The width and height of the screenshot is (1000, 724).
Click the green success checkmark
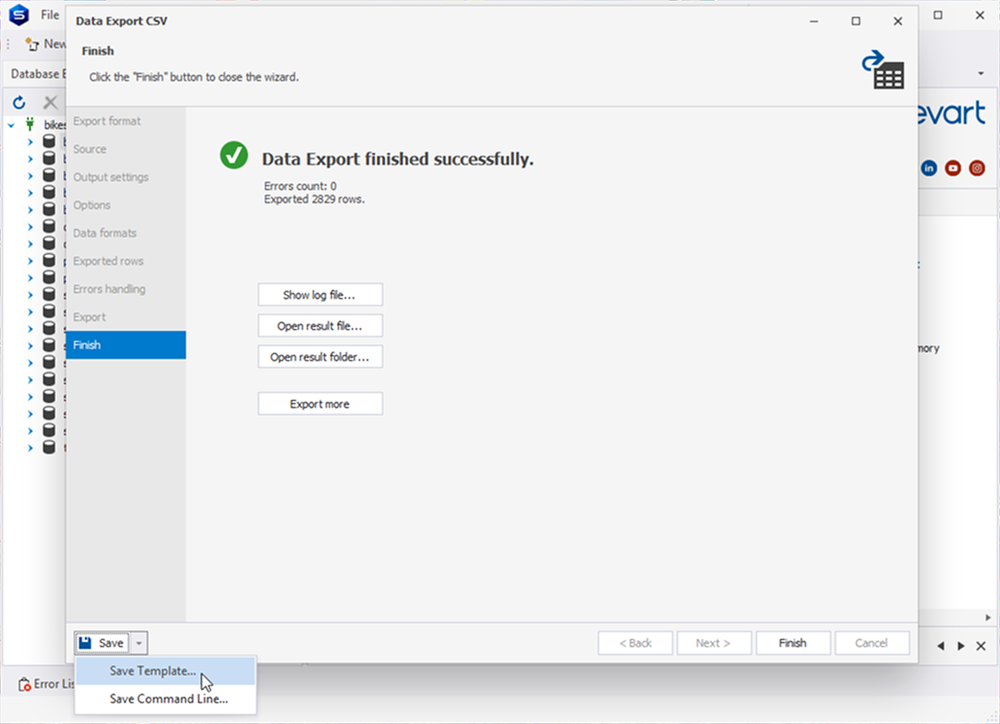pos(233,156)
